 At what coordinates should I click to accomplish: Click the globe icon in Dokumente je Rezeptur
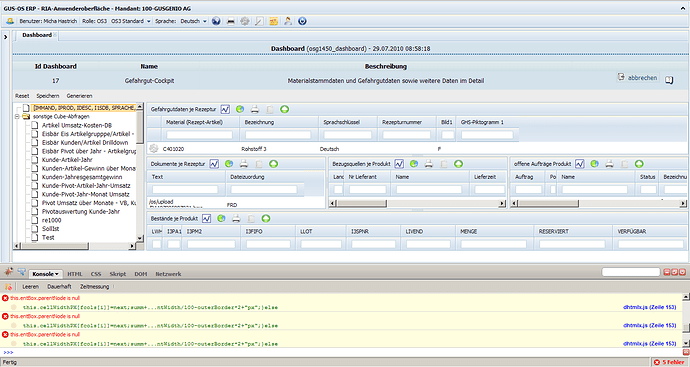pyautogui.click(x=229, y=164)
